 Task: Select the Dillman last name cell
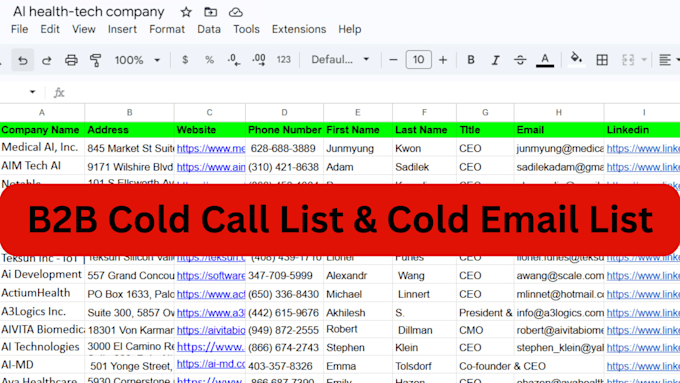coord(424,330)
